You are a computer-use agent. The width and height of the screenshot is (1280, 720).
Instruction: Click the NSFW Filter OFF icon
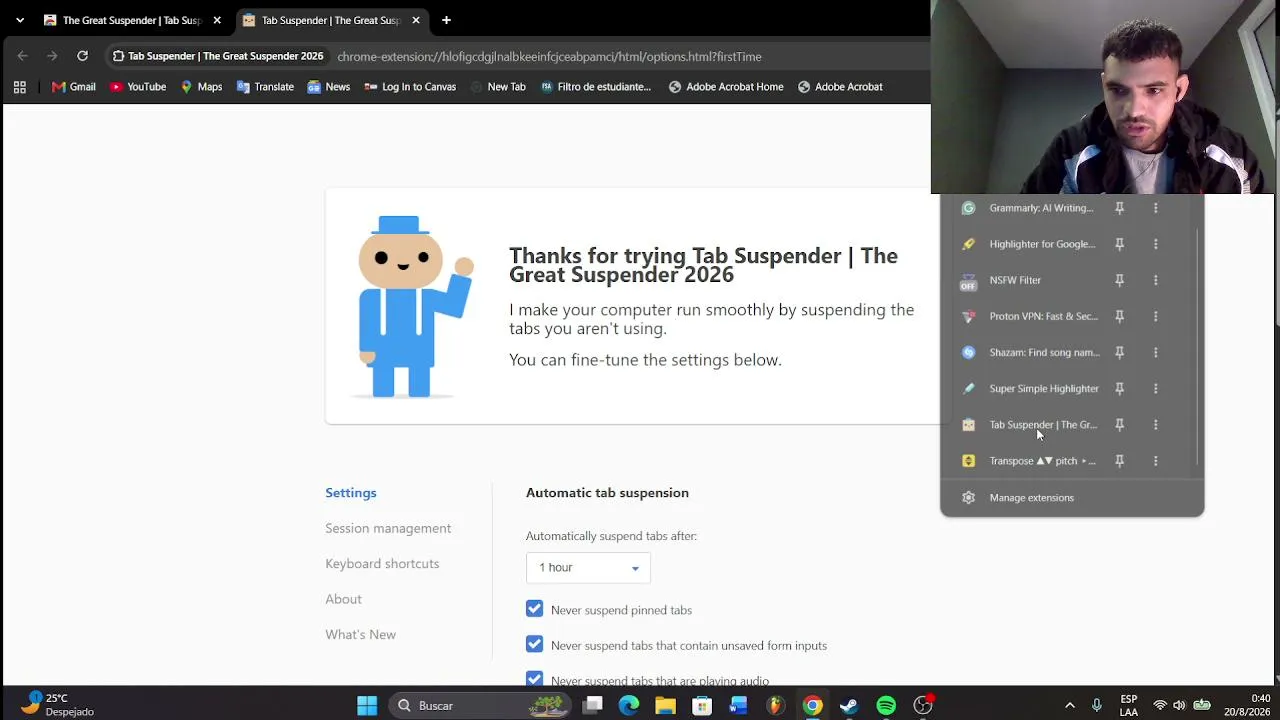tap(968, 282)
